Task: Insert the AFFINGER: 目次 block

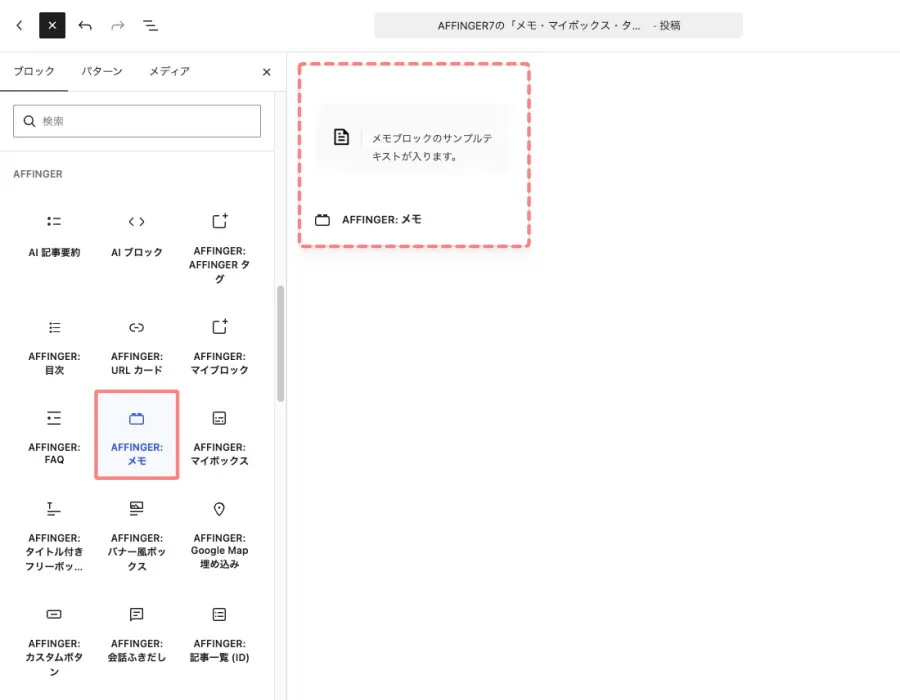Action: [x=54, y=347]
